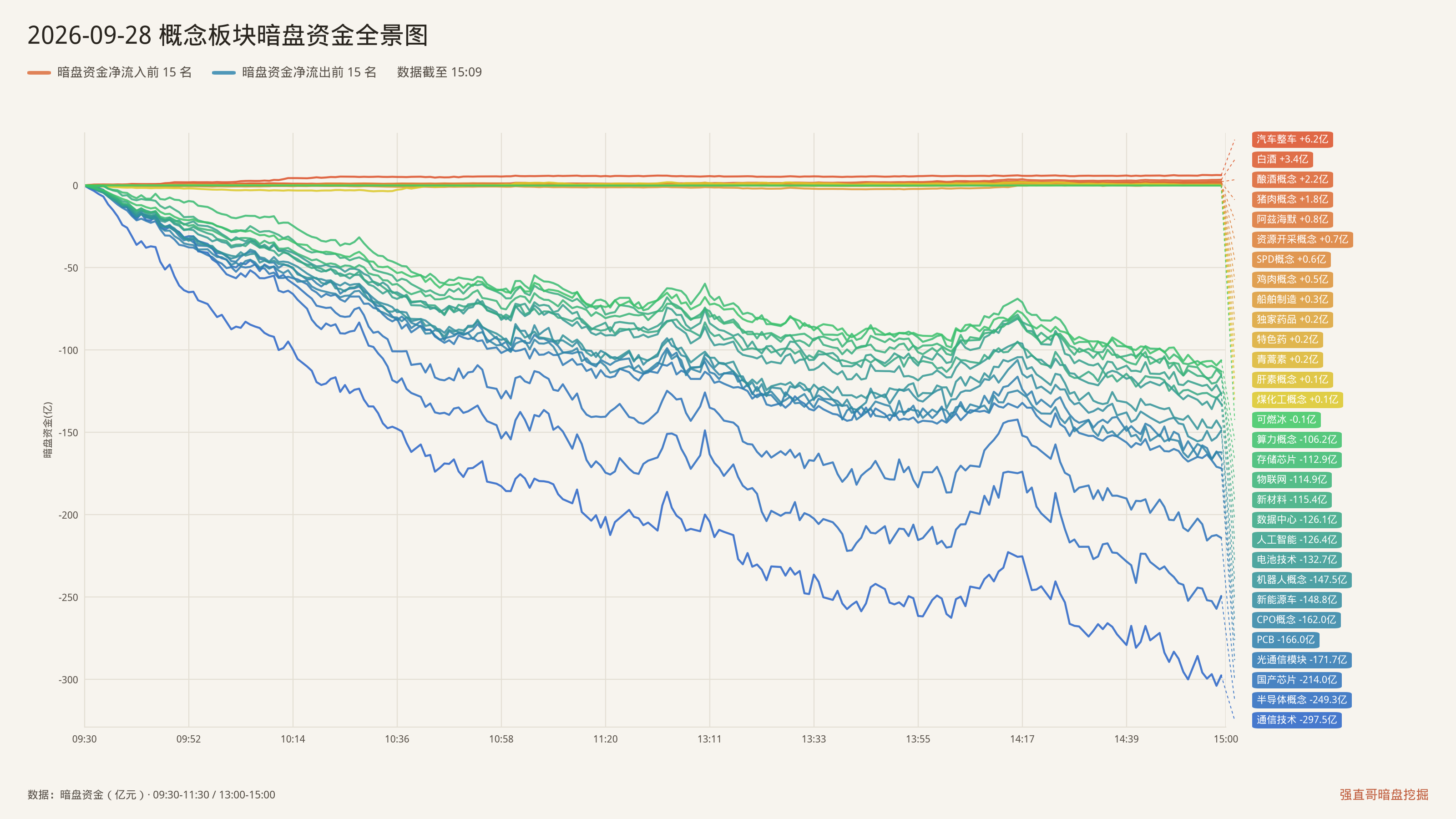
Task: Click the 存储芯片 -112.9亿 label
Action: coord(1297,460)
